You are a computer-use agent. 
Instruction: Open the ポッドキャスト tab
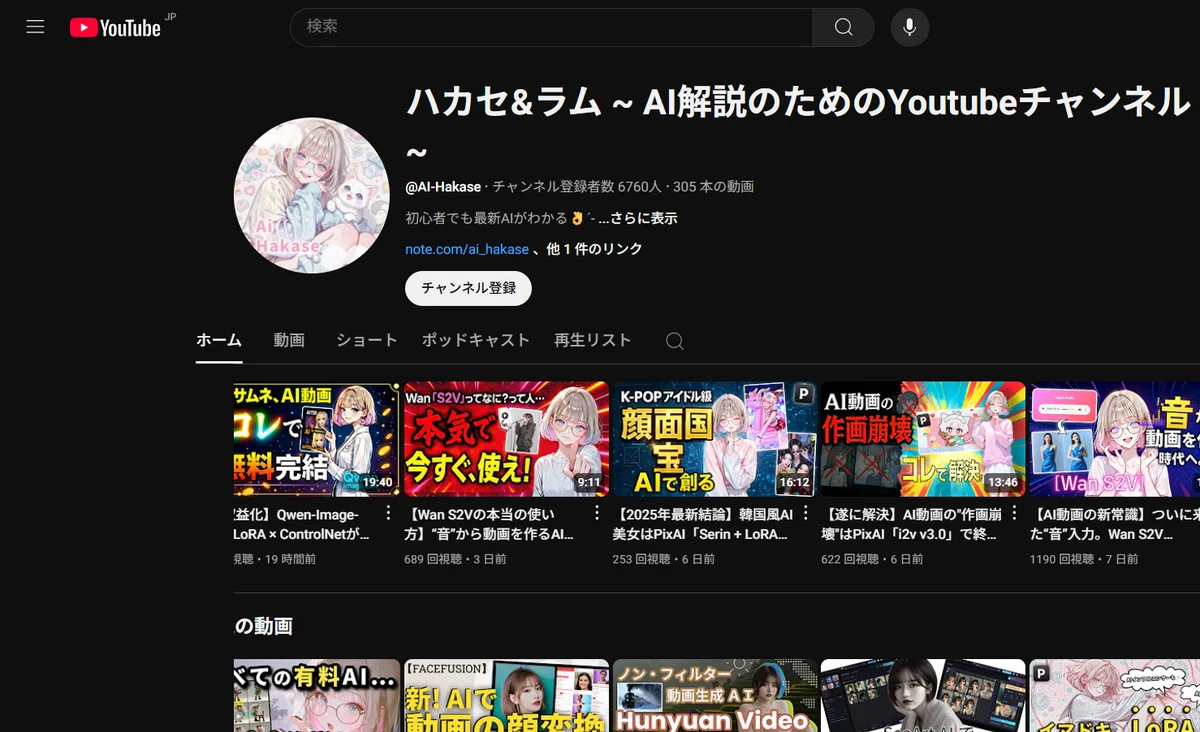[476, 340]
